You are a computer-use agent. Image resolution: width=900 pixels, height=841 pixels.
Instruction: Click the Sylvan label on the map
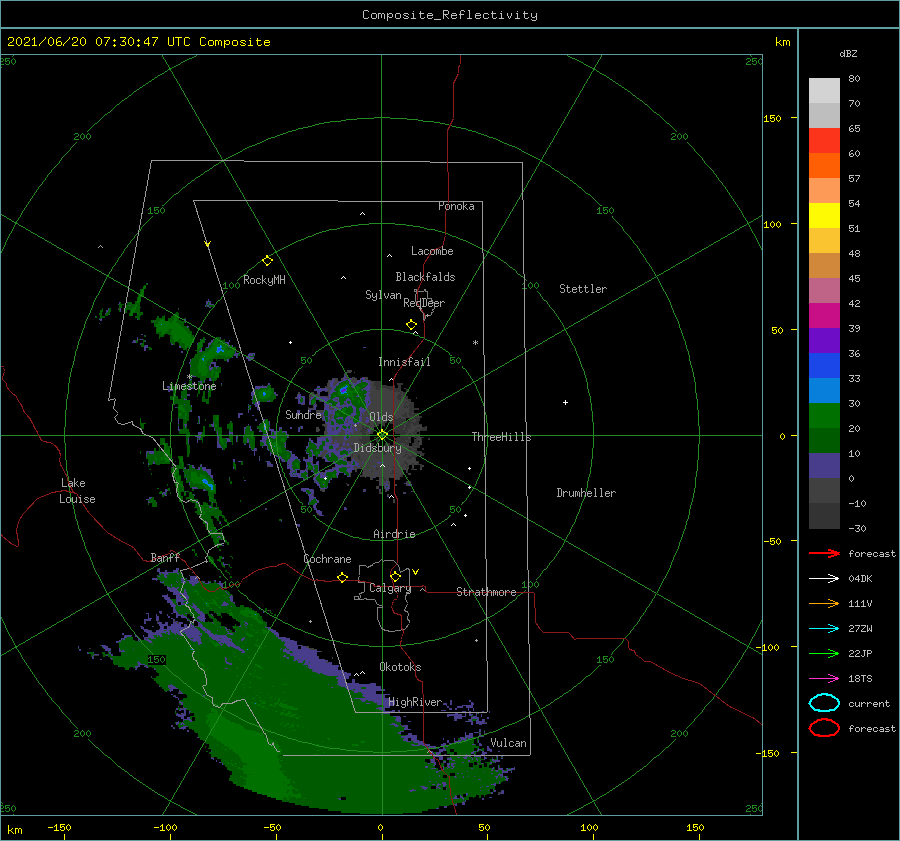(383, 295)
